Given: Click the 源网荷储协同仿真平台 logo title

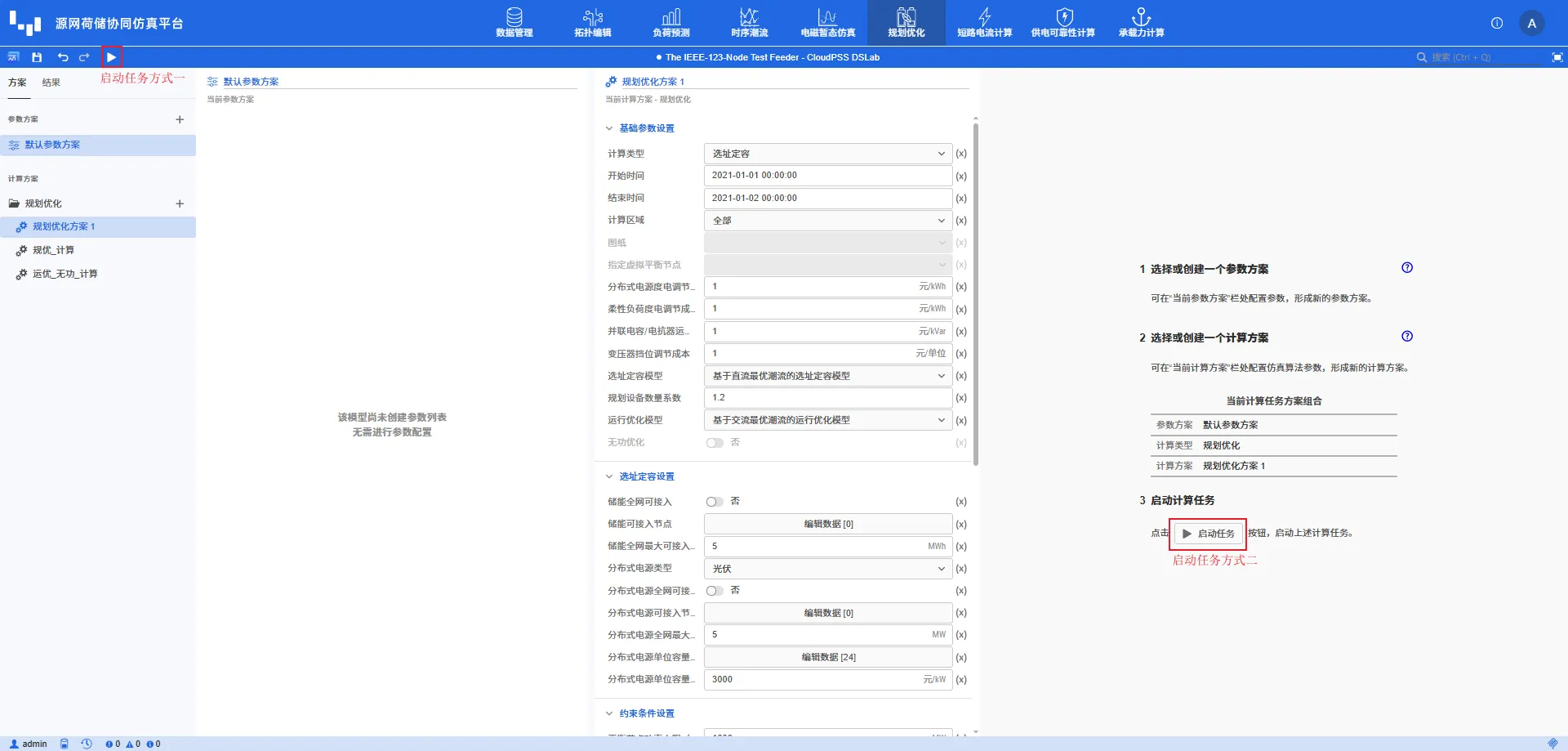Looking at the screenshot, I should point(119,23).
